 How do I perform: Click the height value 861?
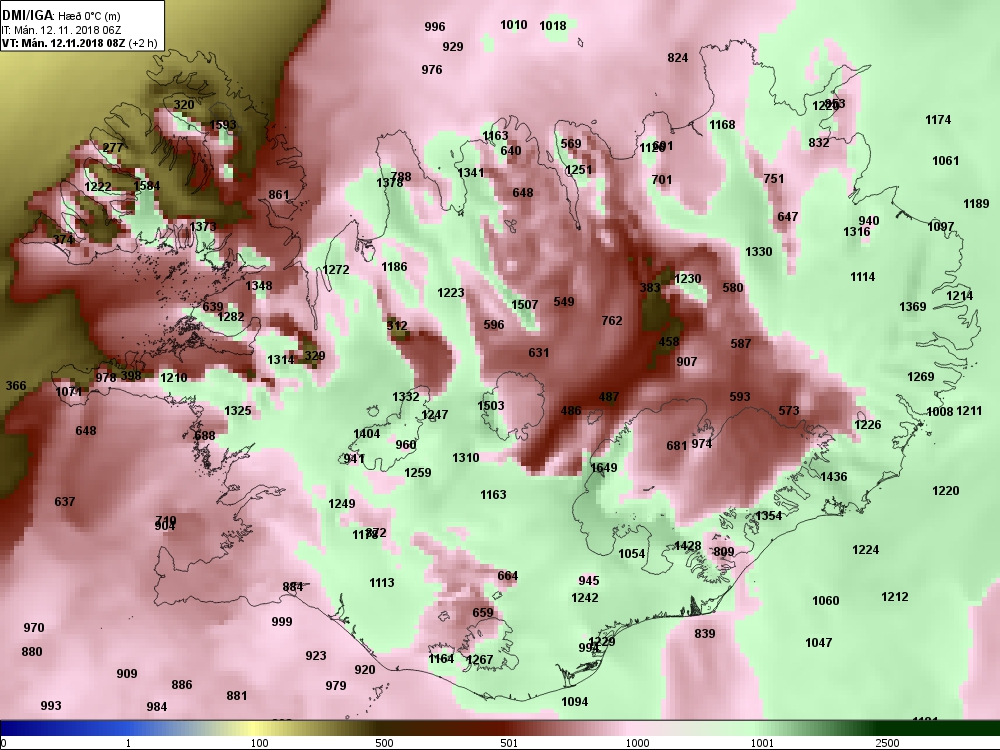(x=278, y=195)
